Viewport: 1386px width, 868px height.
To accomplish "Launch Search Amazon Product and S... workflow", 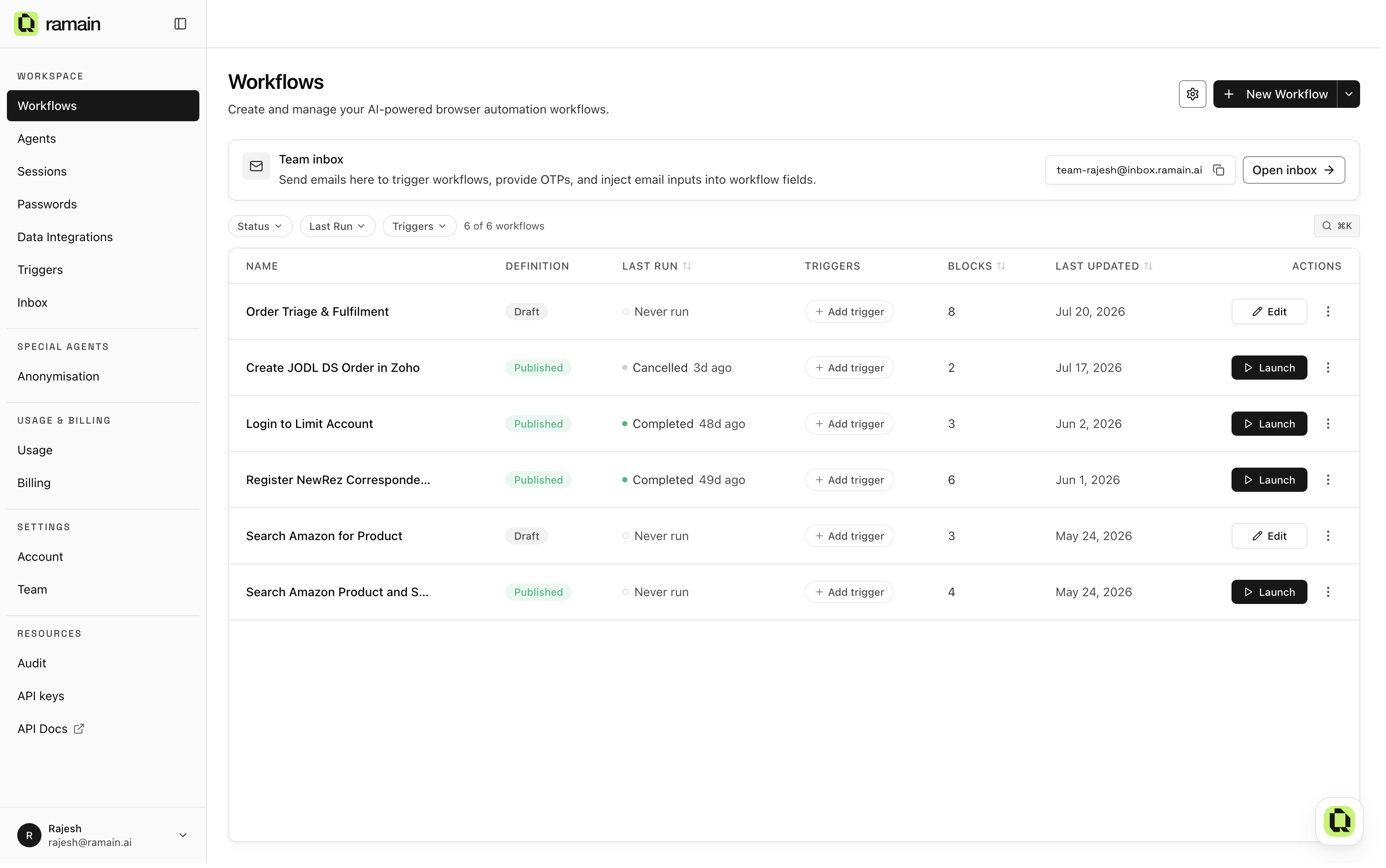I will click(x=1269, y=592).
